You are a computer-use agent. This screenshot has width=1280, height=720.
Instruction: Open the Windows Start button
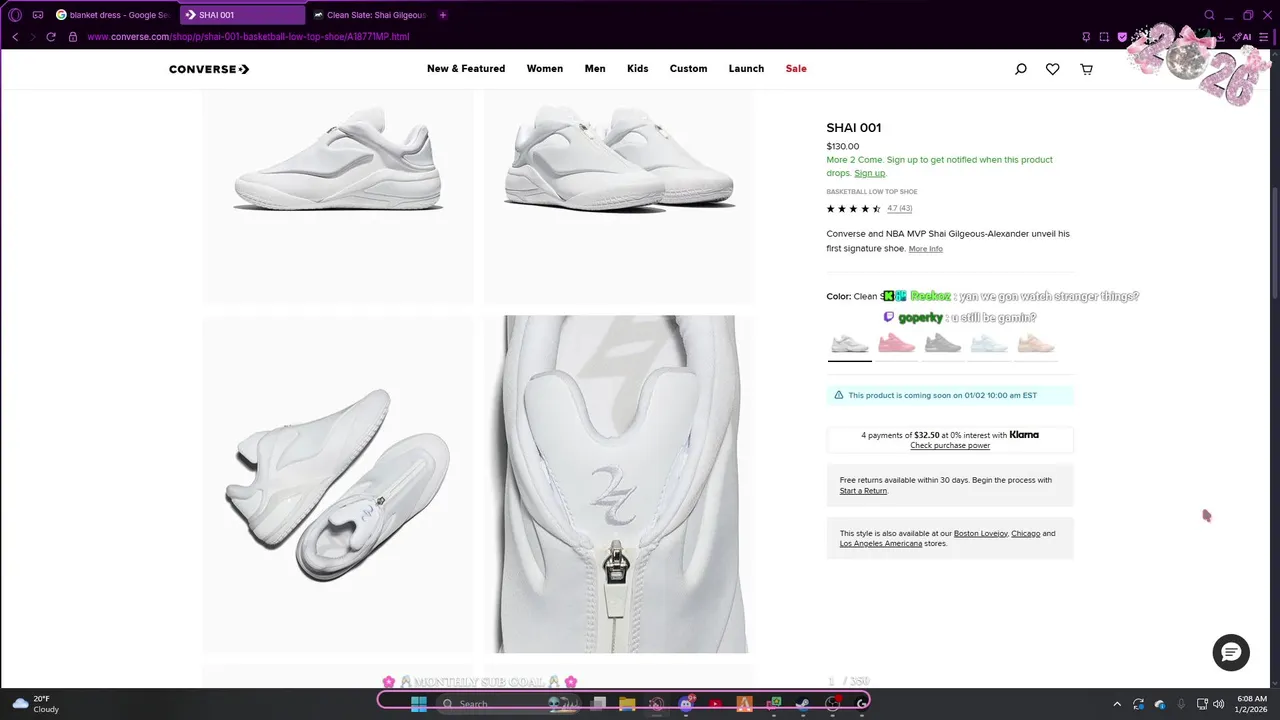pyautogui.click(x=419, y=703)
